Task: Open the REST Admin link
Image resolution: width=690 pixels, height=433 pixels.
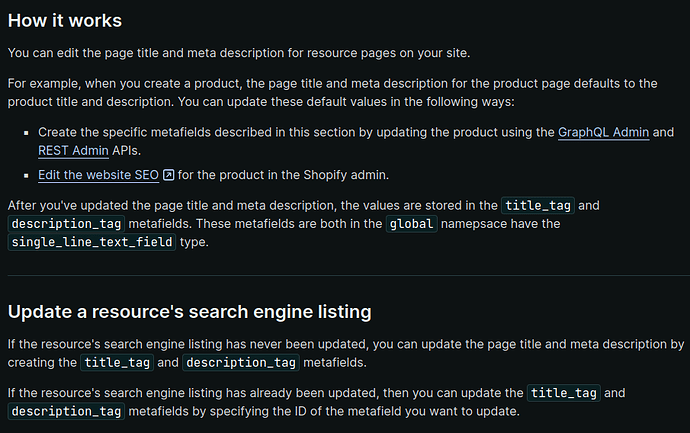Action: 73,150
